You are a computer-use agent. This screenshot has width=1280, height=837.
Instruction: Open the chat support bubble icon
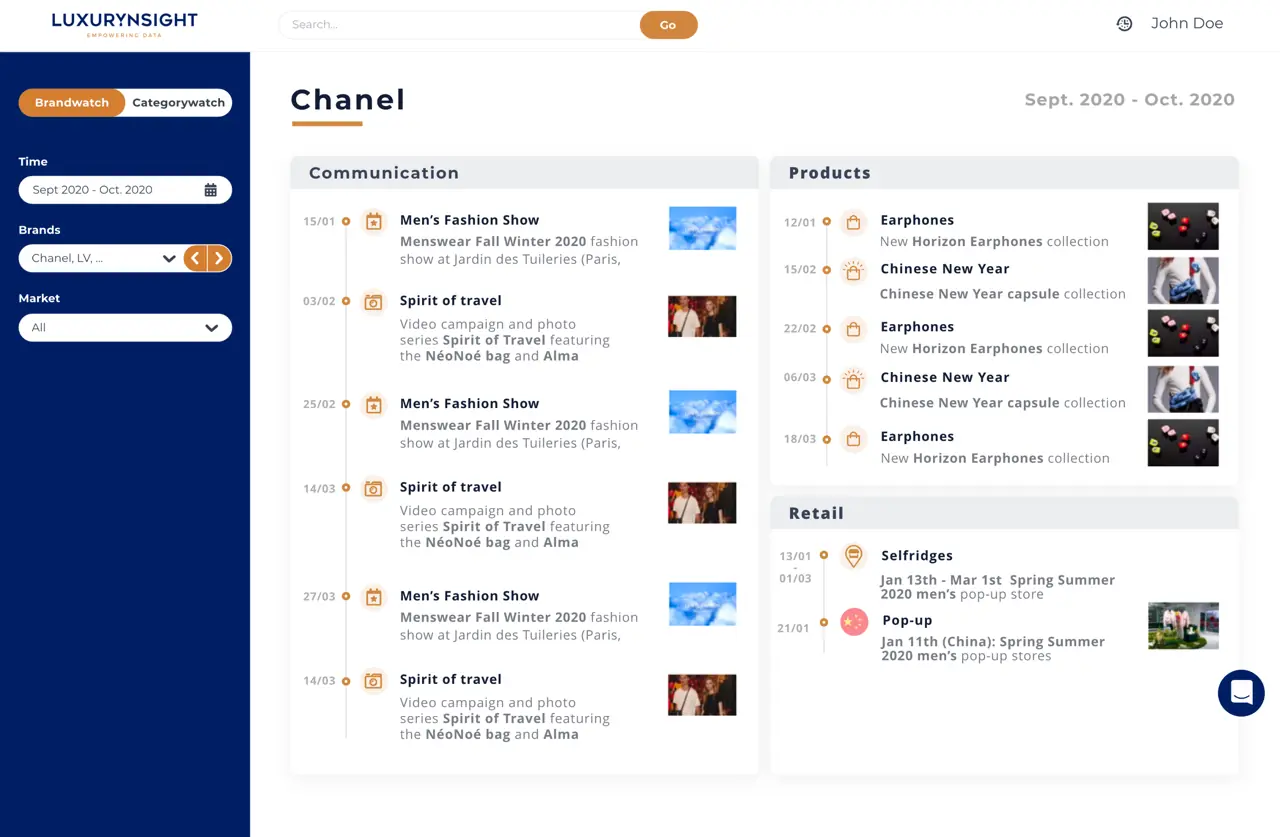1241,692
